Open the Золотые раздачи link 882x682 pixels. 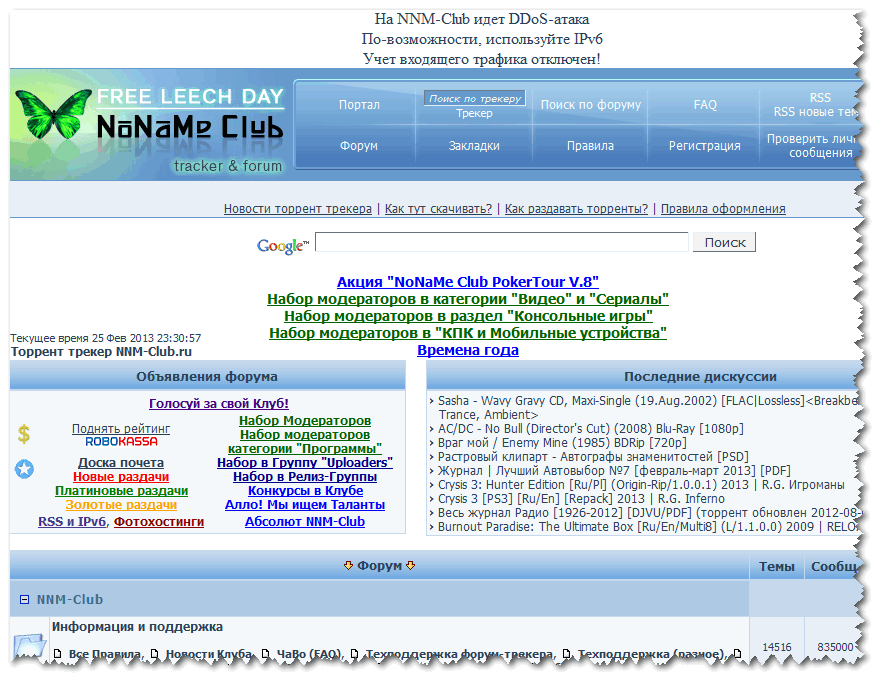(x=122, y=505)
